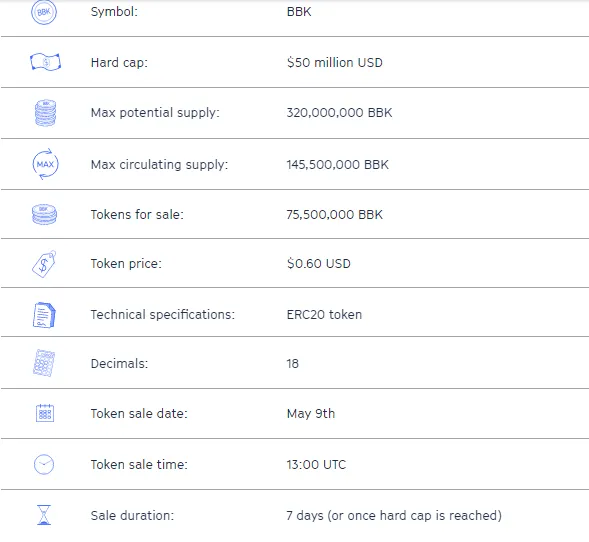589x542 pixels.
Task: Click the hard cap banknote icon
Action: pos(45,62)
